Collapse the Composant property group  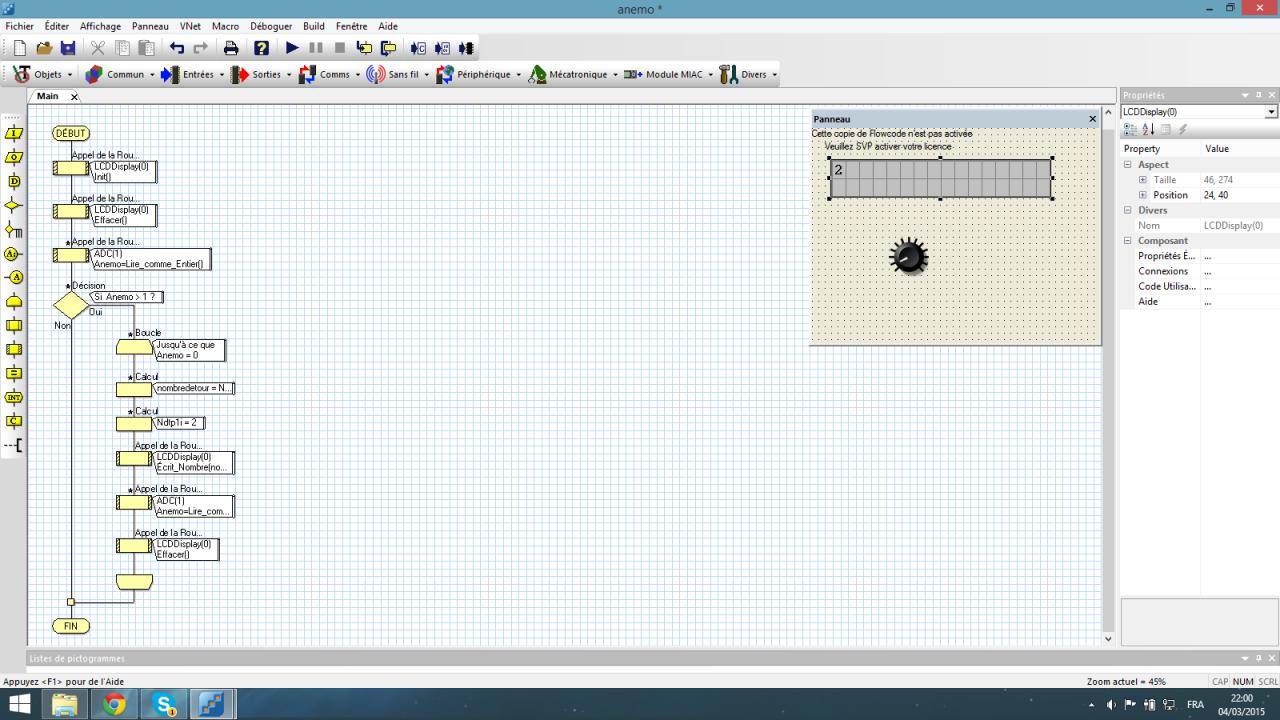(x=1128, y=241)
